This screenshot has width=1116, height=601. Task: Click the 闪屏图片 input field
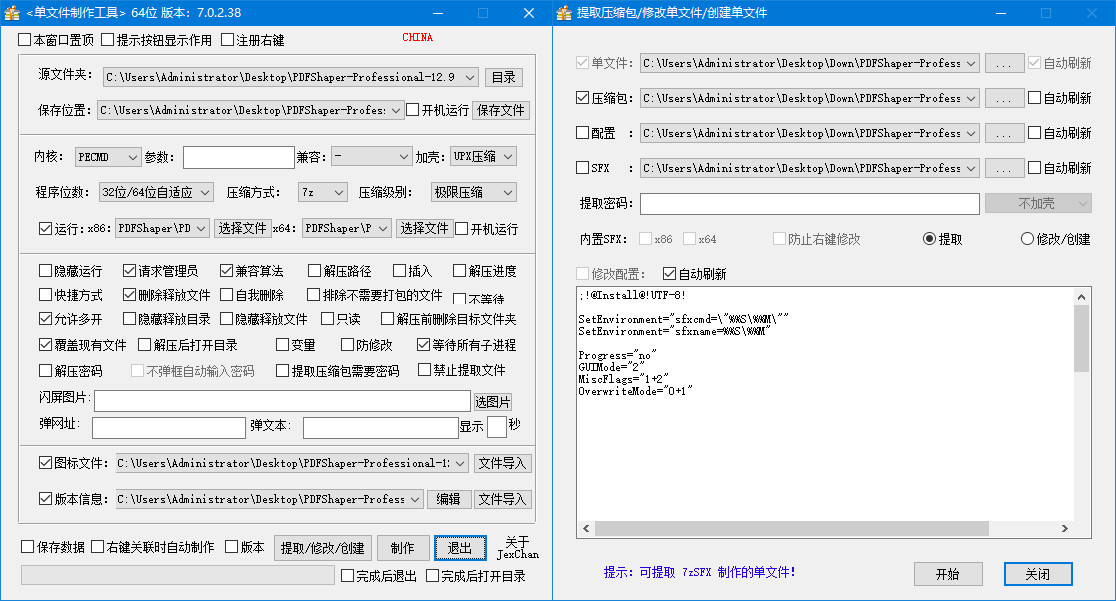[283, 401]
